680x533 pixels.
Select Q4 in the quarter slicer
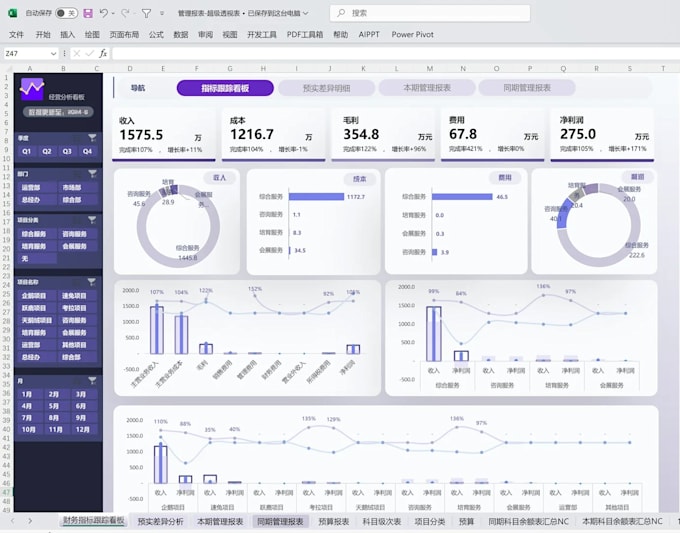coord(87,151)
